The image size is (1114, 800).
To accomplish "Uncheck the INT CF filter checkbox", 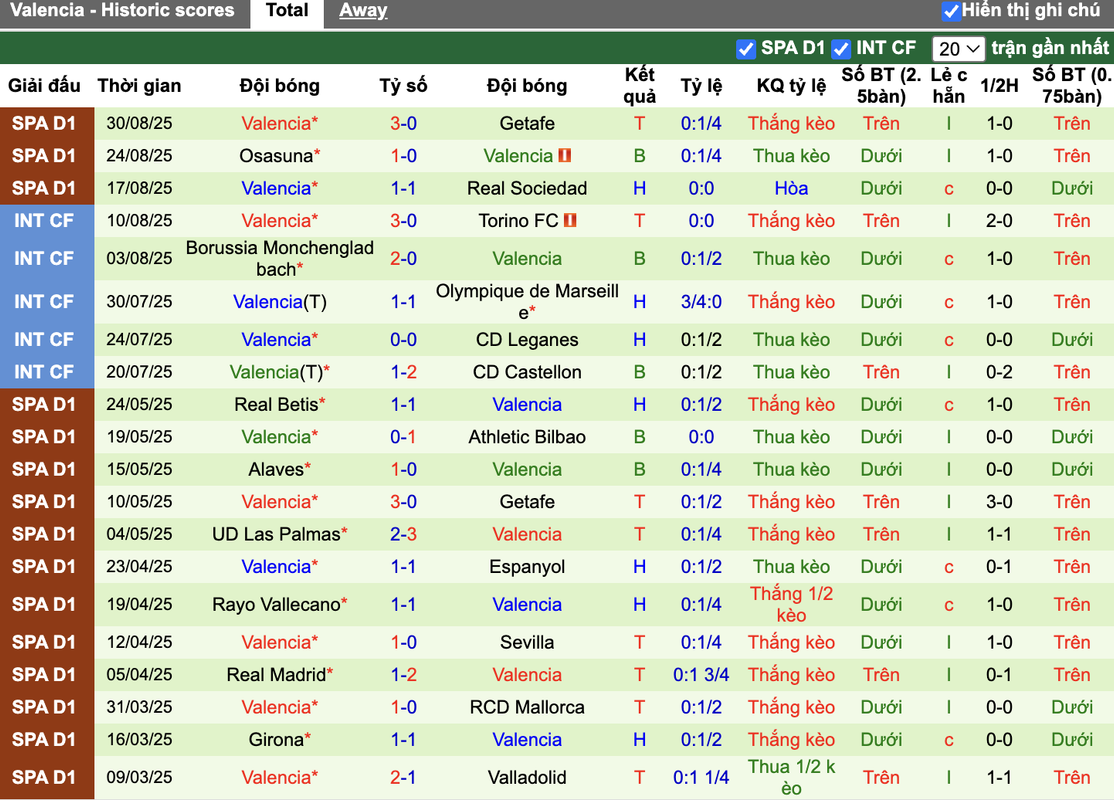I will point(840,49).
